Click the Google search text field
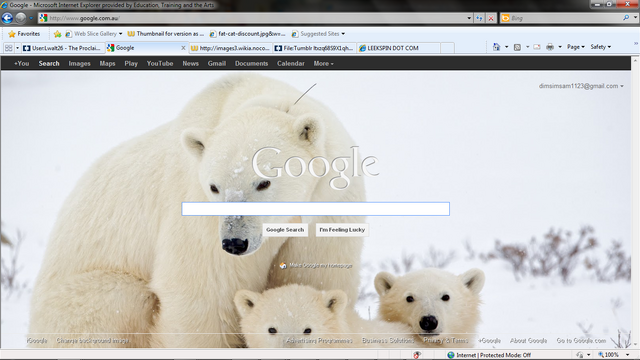 tap(316, 209)
